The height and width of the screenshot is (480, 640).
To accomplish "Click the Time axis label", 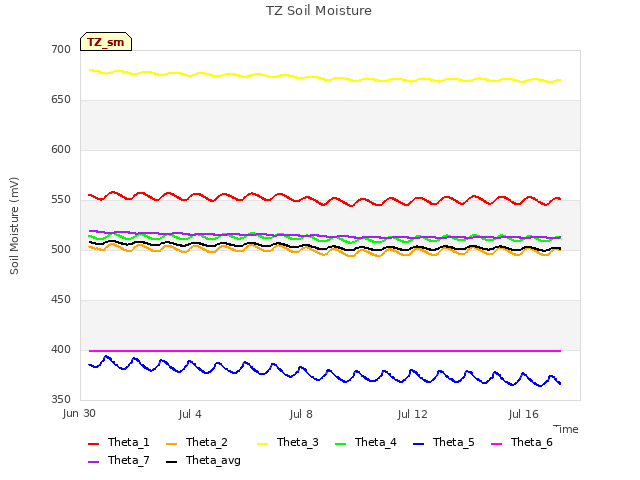I will (x=566, y=429).
